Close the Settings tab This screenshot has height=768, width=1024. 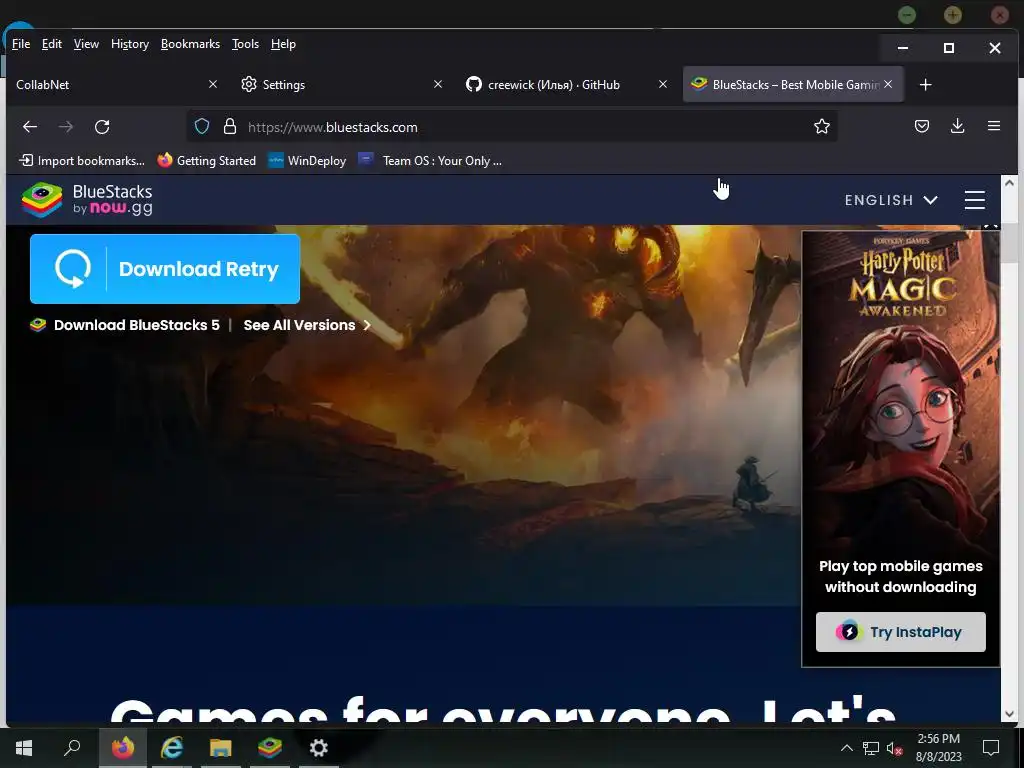pos(438,84)
